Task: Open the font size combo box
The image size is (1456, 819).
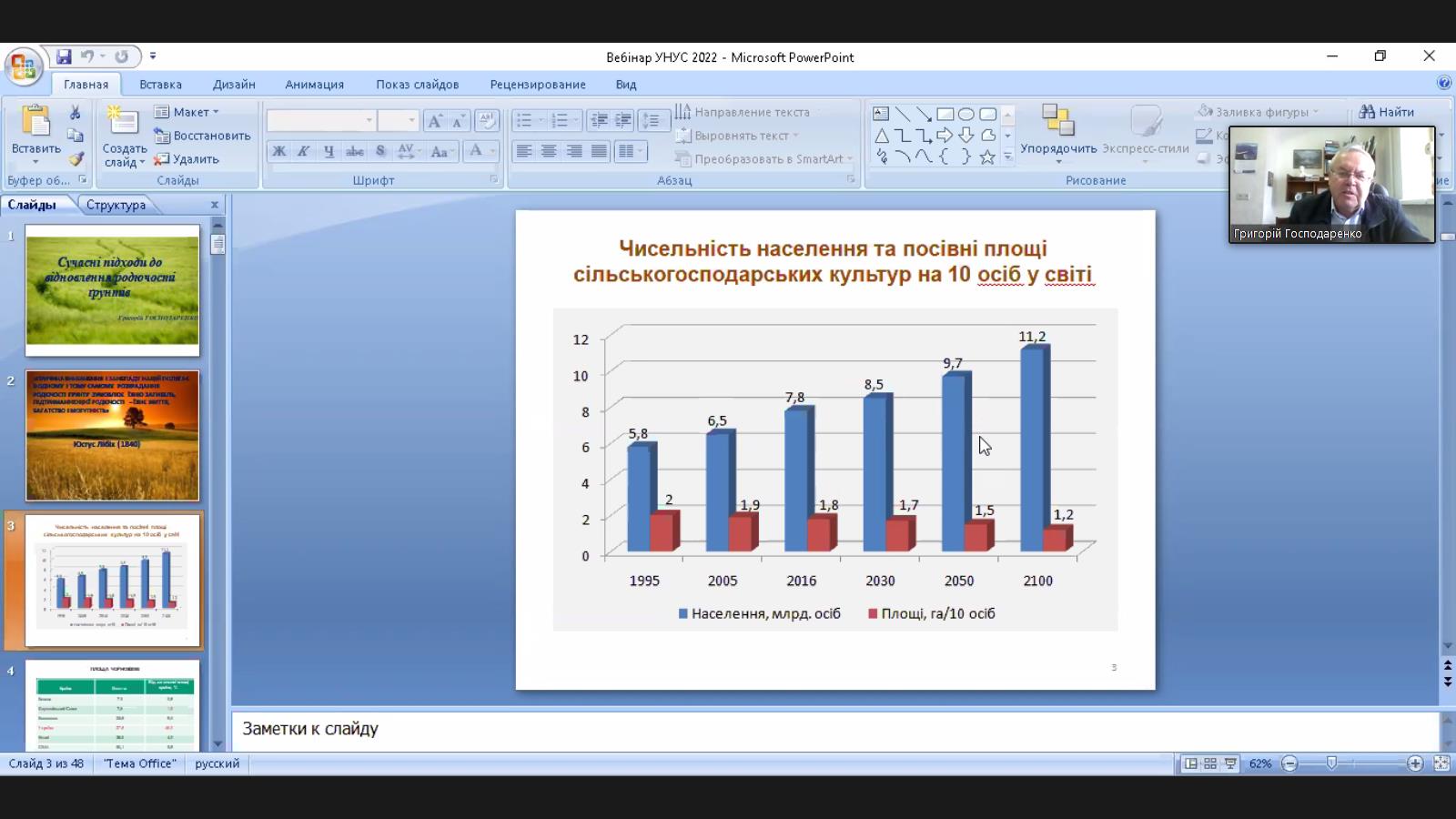Action: [398, 121]
